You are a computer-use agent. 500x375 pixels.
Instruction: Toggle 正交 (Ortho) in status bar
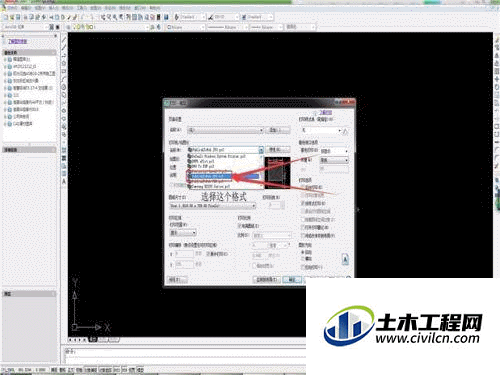71,370
